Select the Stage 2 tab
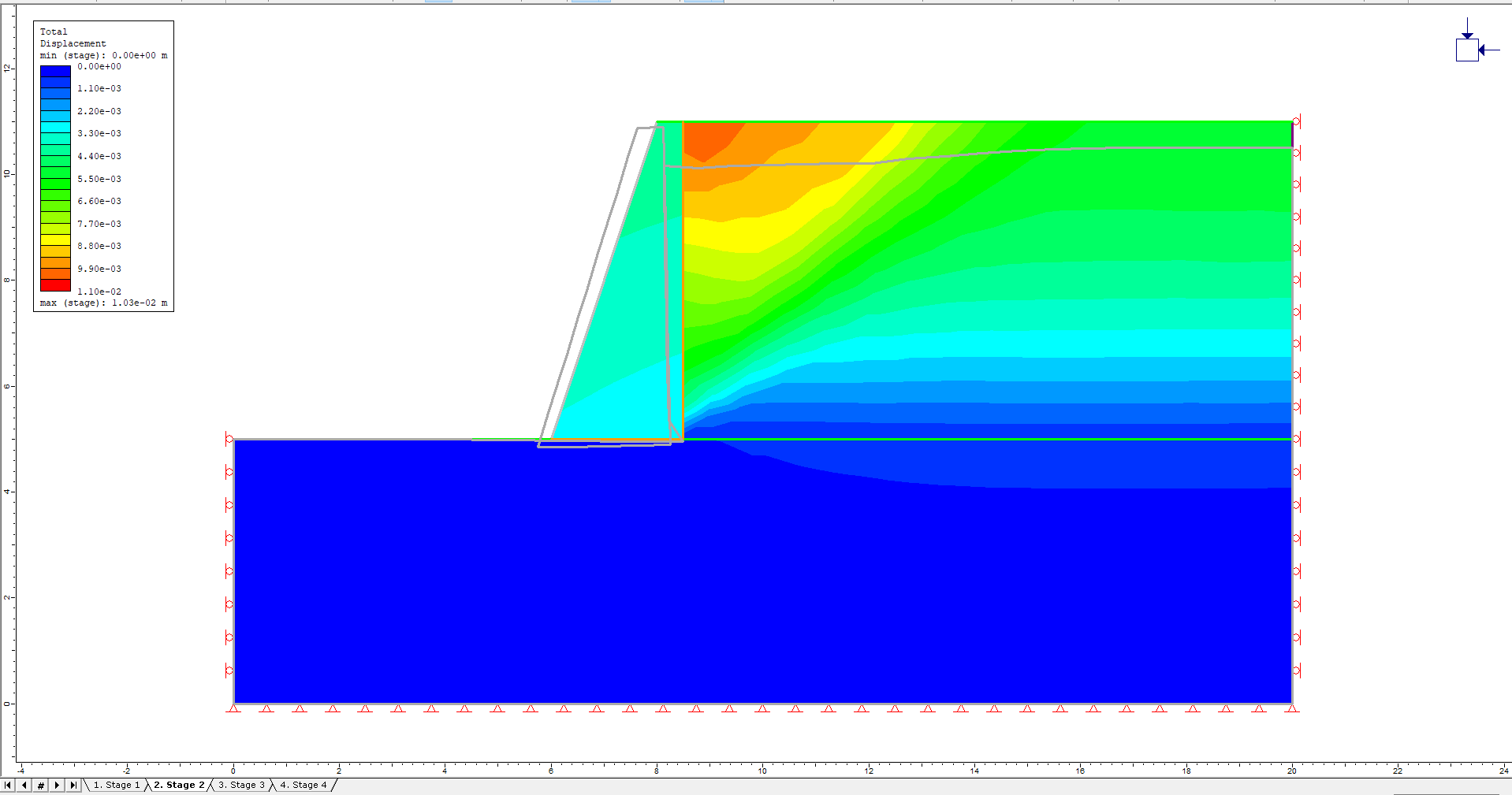This screenshot has height=795, width=1512. pos(179,785)
